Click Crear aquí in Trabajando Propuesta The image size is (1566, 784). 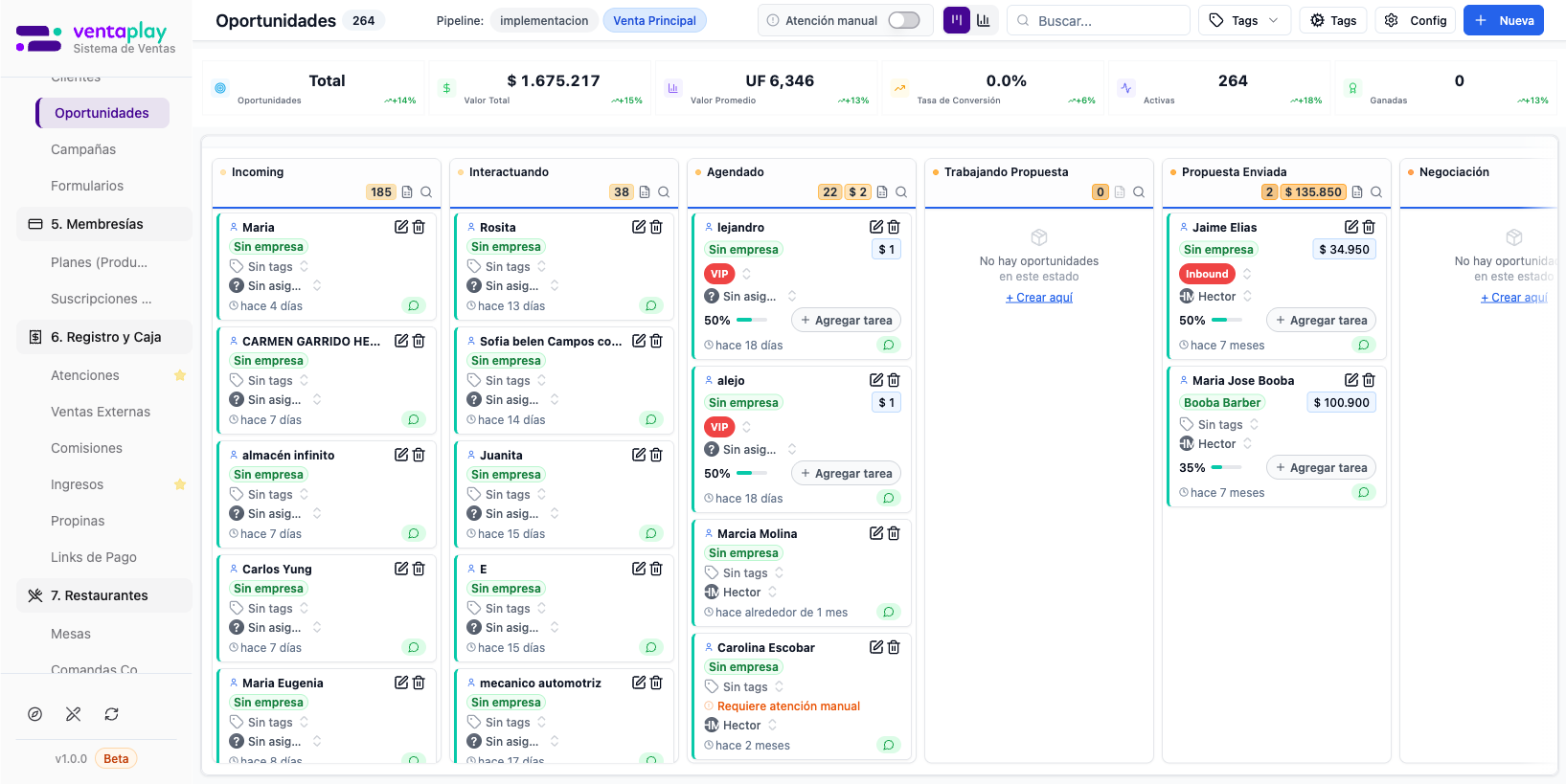click(1039, 298)
